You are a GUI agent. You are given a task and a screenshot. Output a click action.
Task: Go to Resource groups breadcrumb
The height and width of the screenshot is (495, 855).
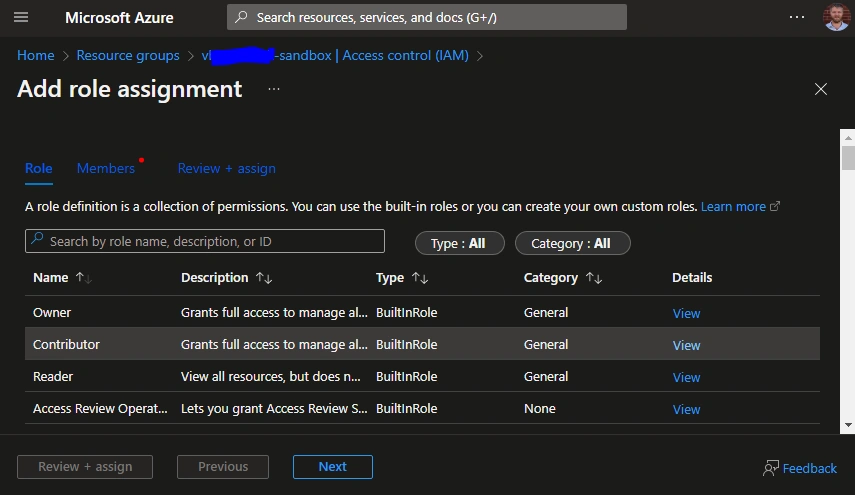[x=128, y=55]
